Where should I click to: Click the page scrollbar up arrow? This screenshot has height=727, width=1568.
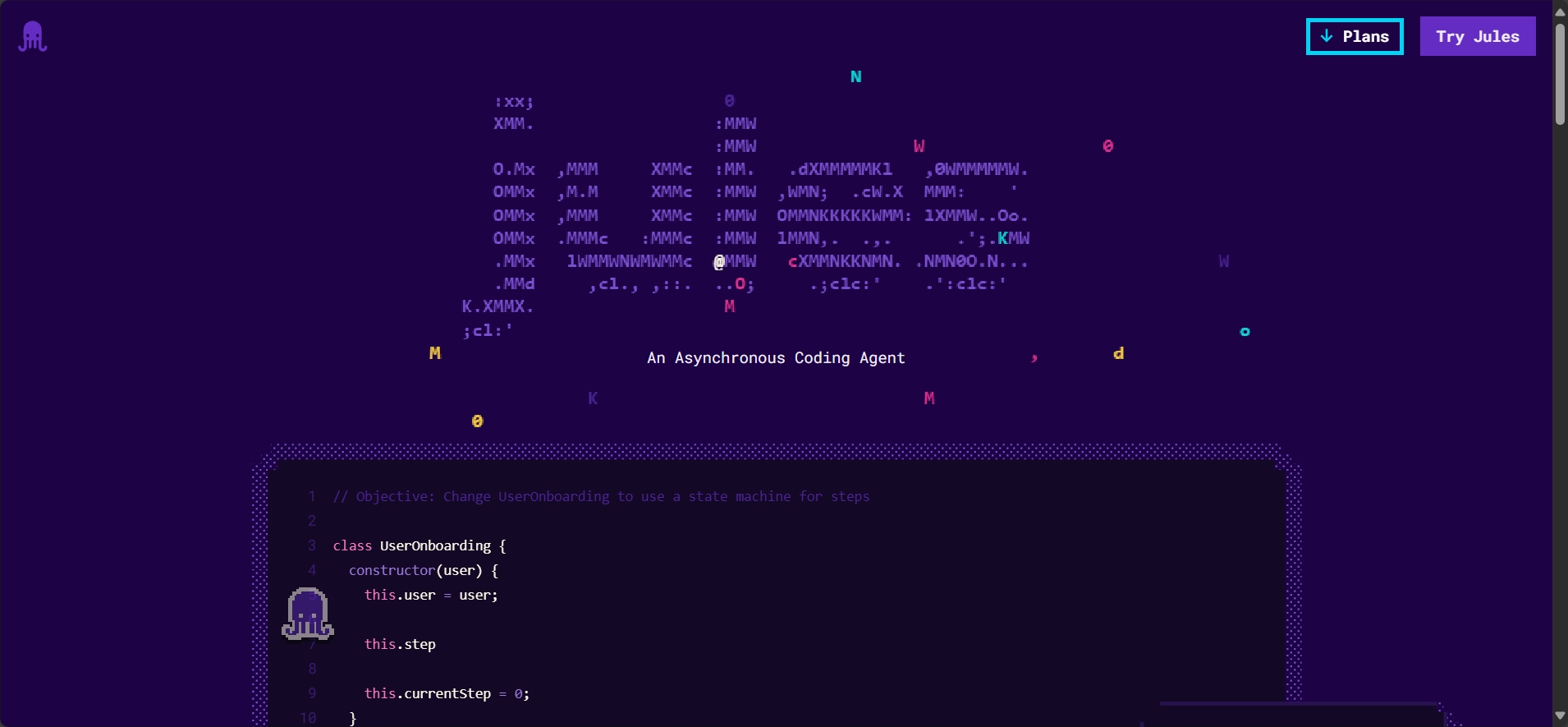[1560, 11]
